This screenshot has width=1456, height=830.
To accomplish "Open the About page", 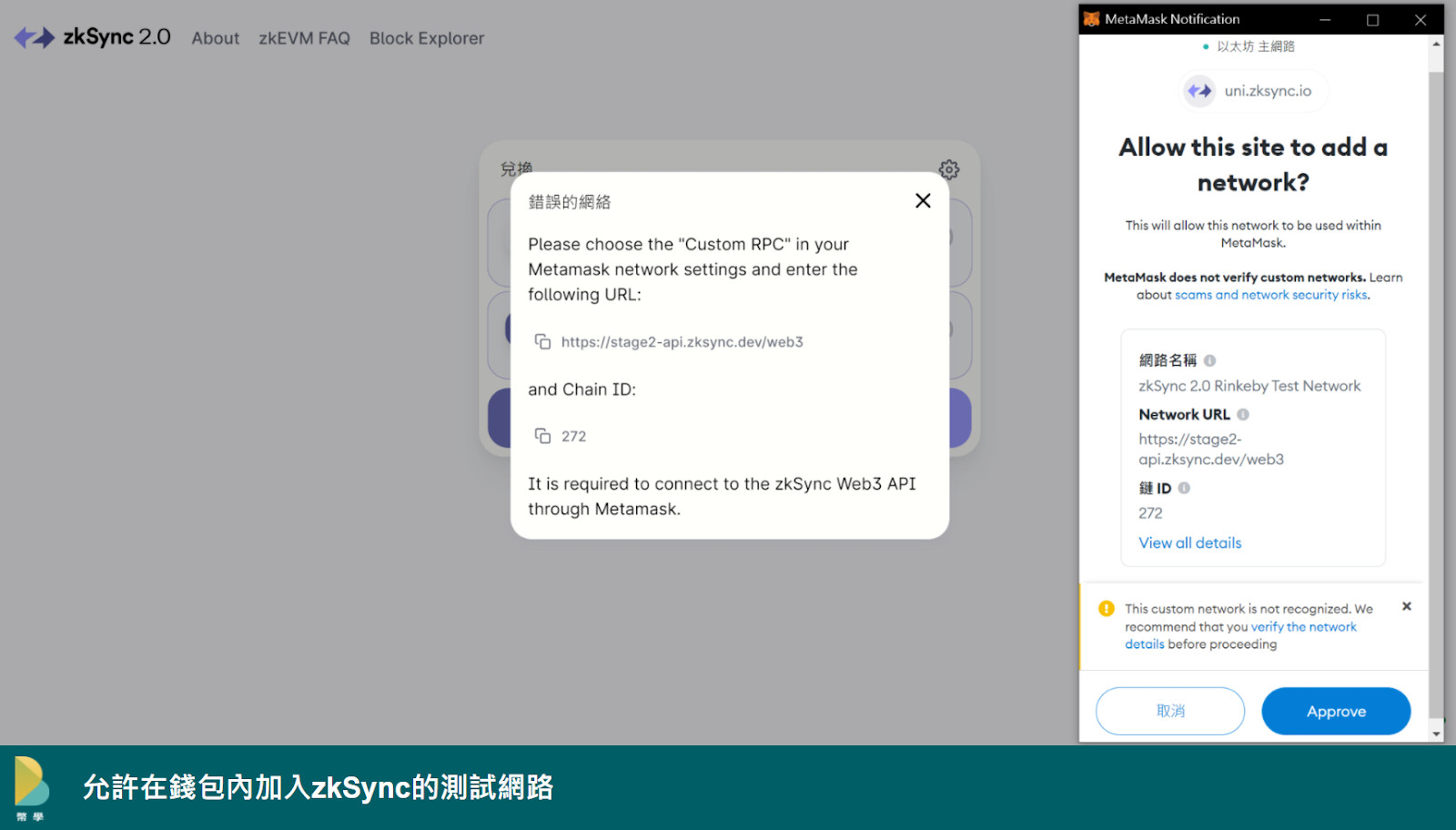I will pos(216,38).
